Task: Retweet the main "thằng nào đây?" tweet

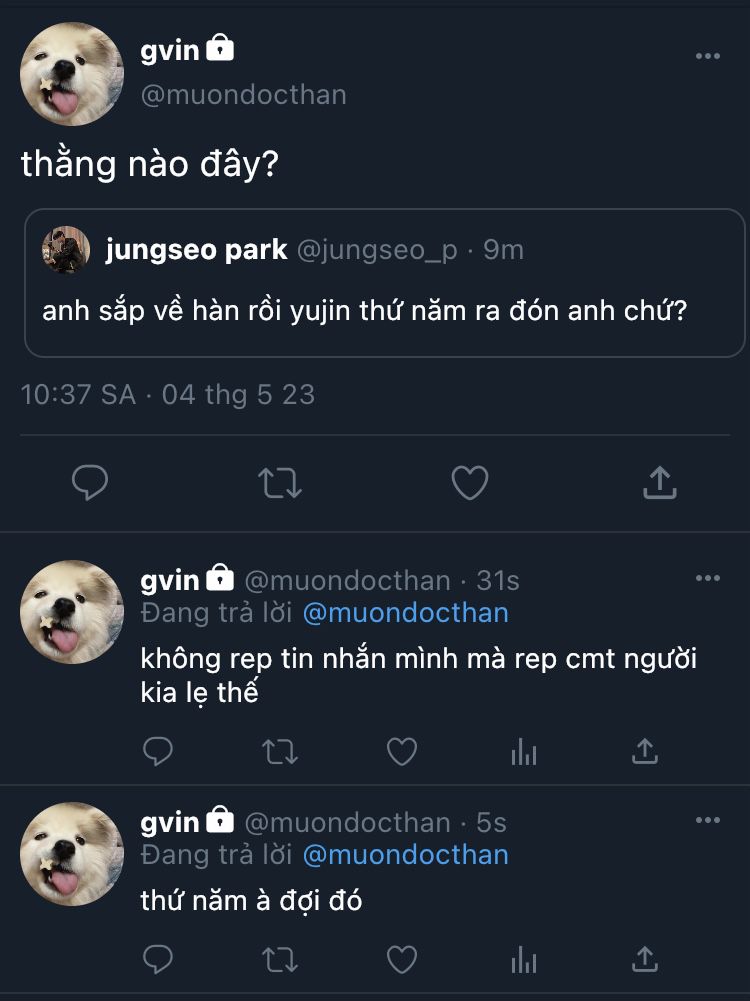Action: 280,484
